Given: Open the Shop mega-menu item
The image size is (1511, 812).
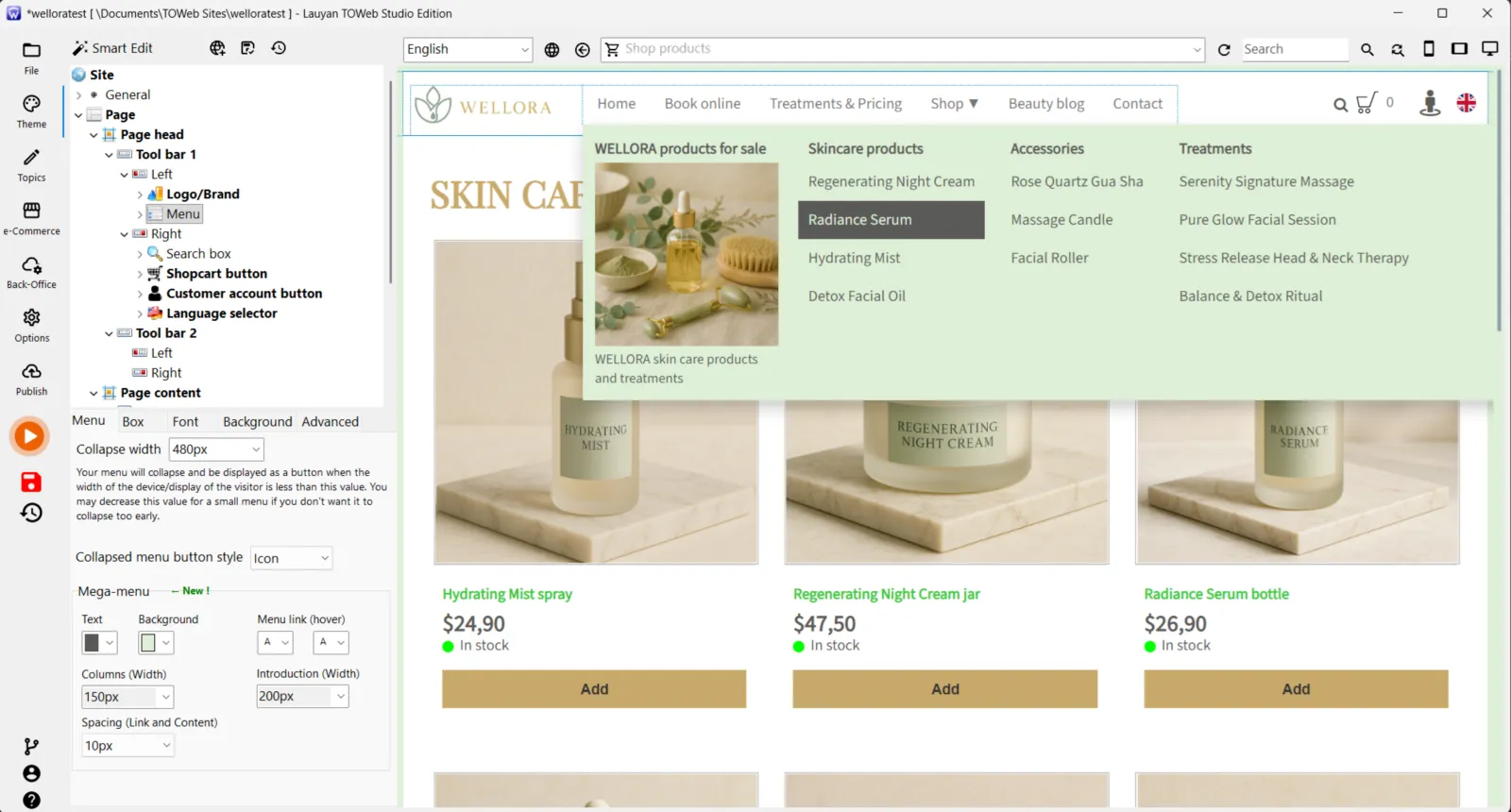Looking at the screenshot, I should pyautogui.click(x=954, y=104).
